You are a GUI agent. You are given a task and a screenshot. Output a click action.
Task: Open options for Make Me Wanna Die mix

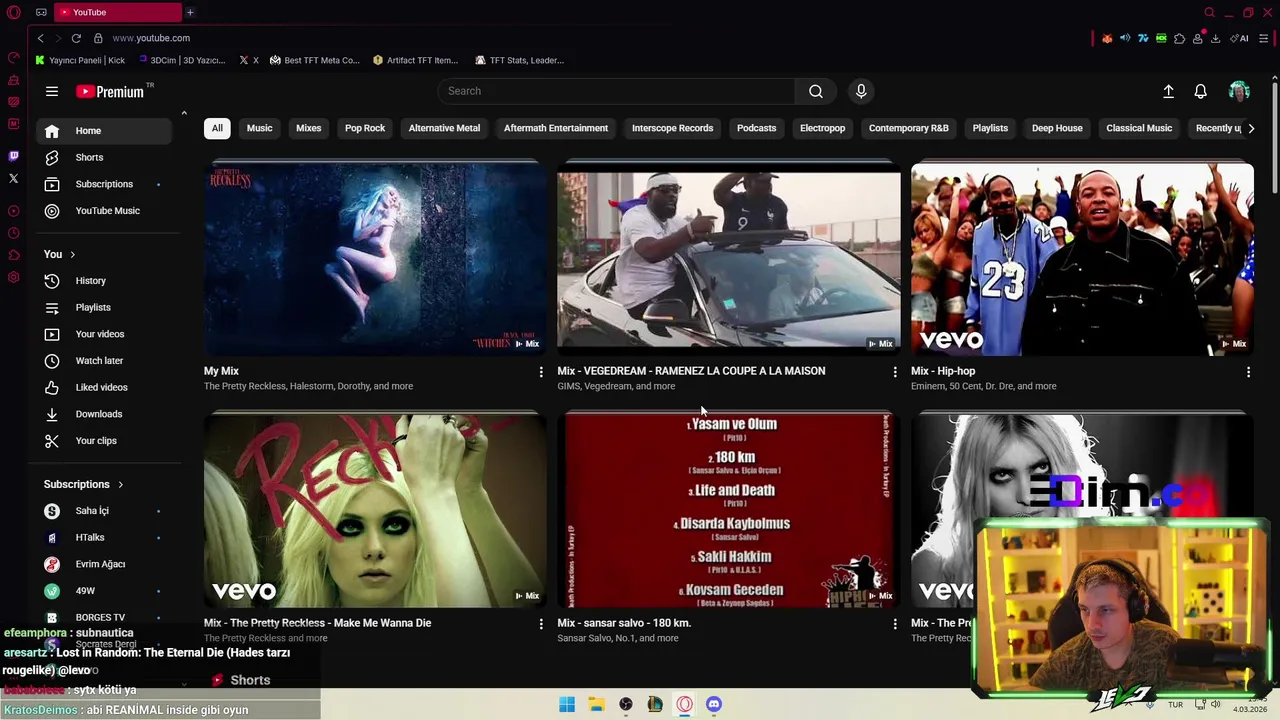[x=541, y=624]
